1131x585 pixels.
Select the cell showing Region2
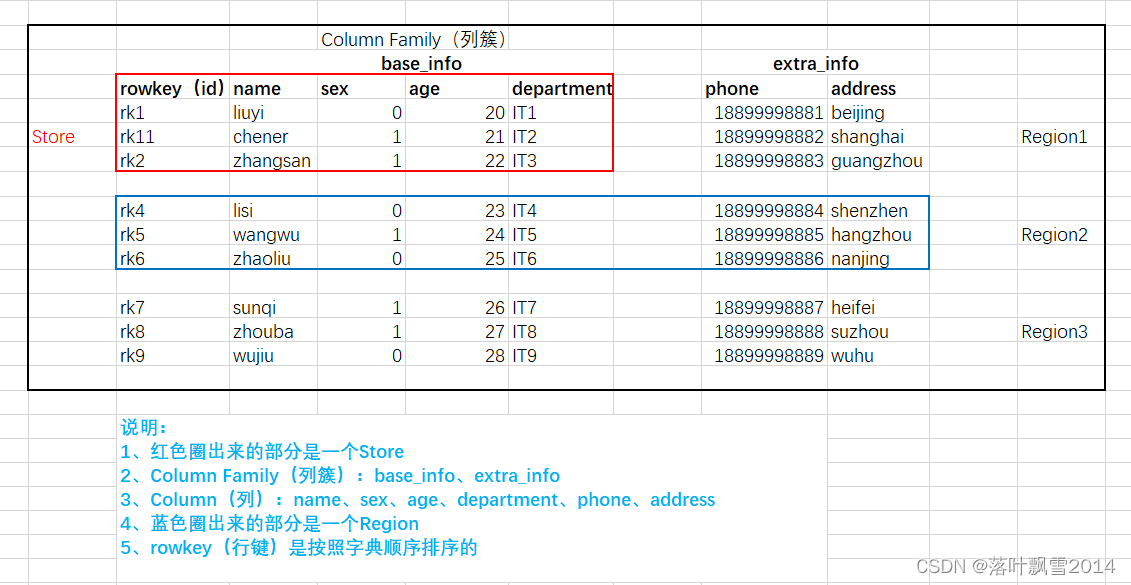click(1054, 234)
